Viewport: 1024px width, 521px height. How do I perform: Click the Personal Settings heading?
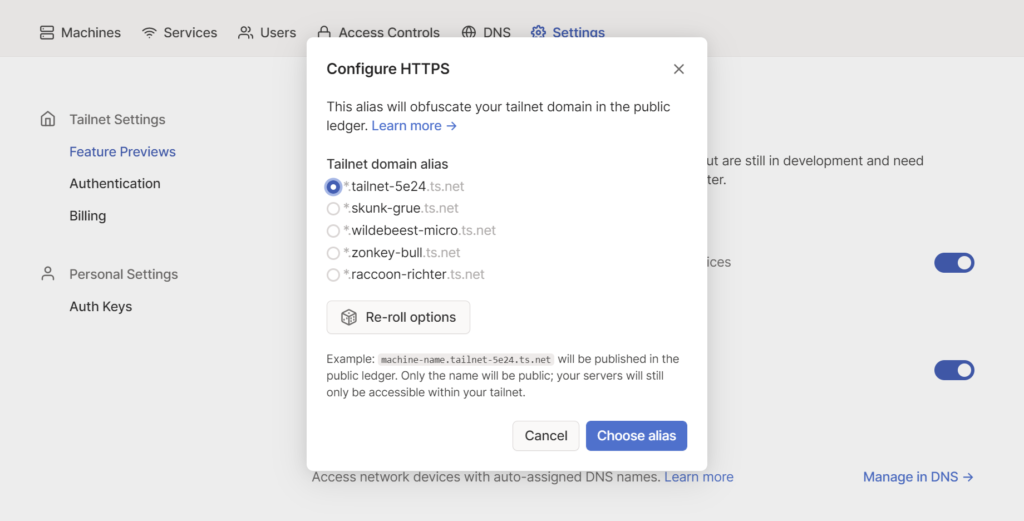point(123,274)
